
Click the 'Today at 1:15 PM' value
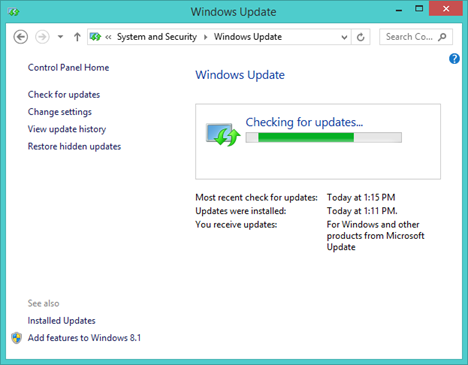tap(361, 197)
